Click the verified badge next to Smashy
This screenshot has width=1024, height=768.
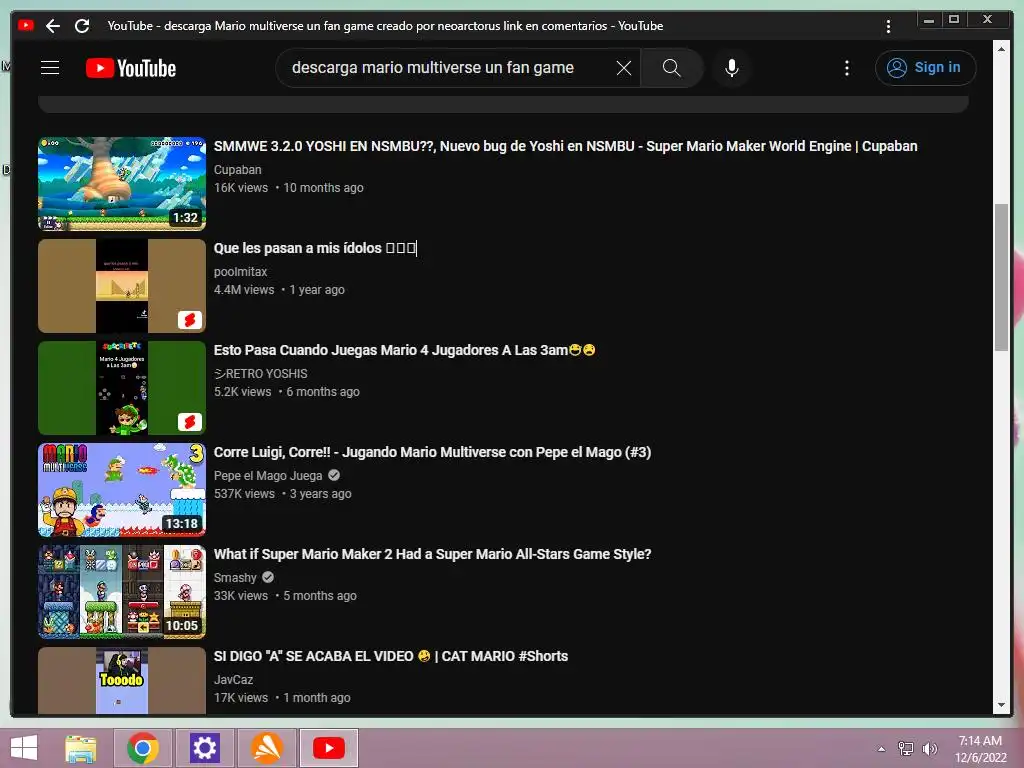coord(268,577)
